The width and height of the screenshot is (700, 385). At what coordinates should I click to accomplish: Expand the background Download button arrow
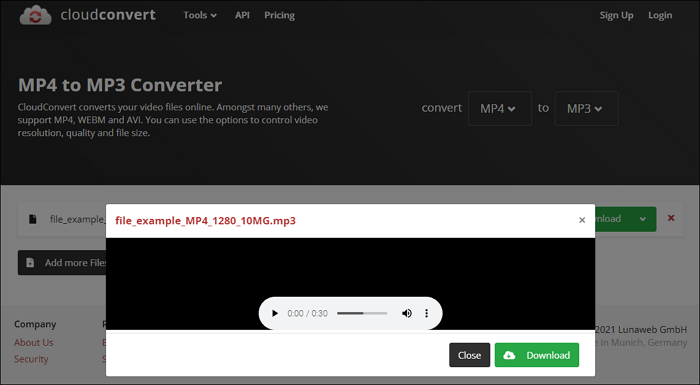tap(642, 219)
